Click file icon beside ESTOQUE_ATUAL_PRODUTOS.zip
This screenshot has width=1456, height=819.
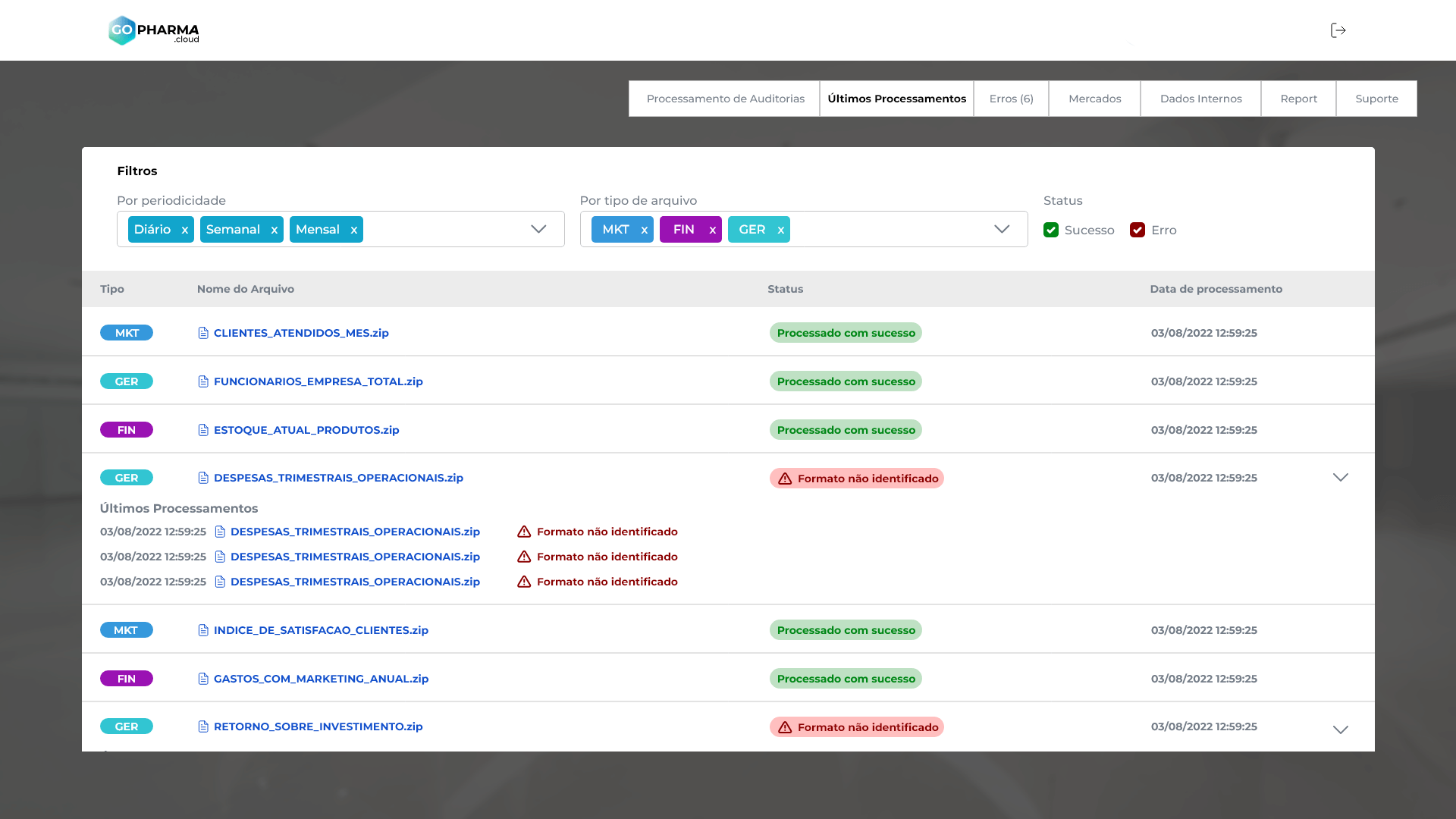pyautogui.click(x=203, y=430)
